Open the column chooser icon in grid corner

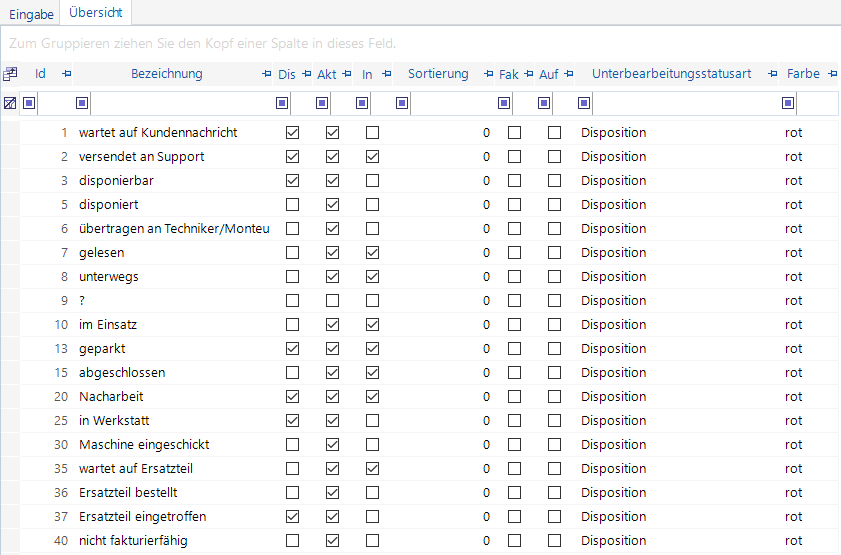(x=10, y=74)
